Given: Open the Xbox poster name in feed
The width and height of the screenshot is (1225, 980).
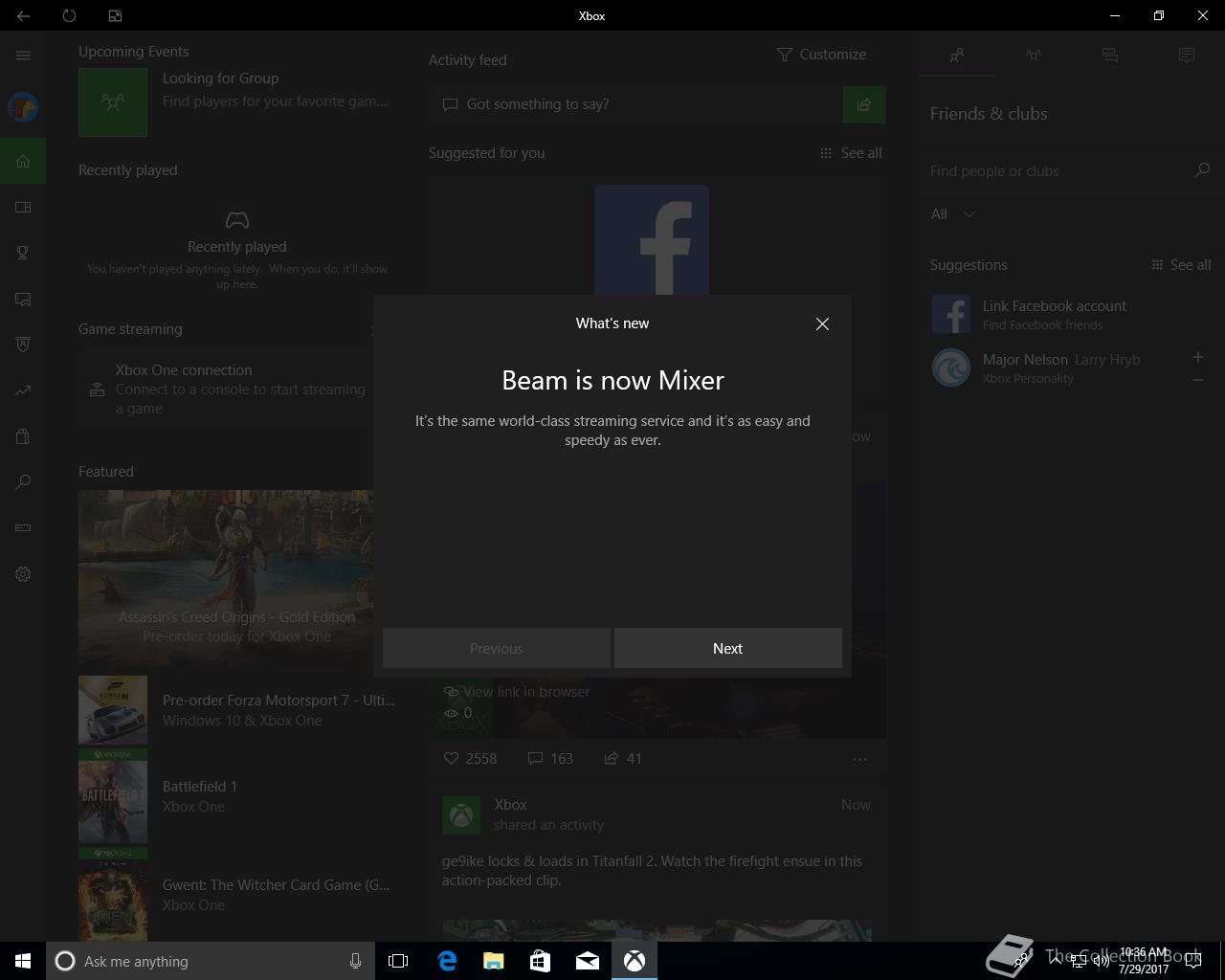Looking at the screenshot, I should coord(510,805).
